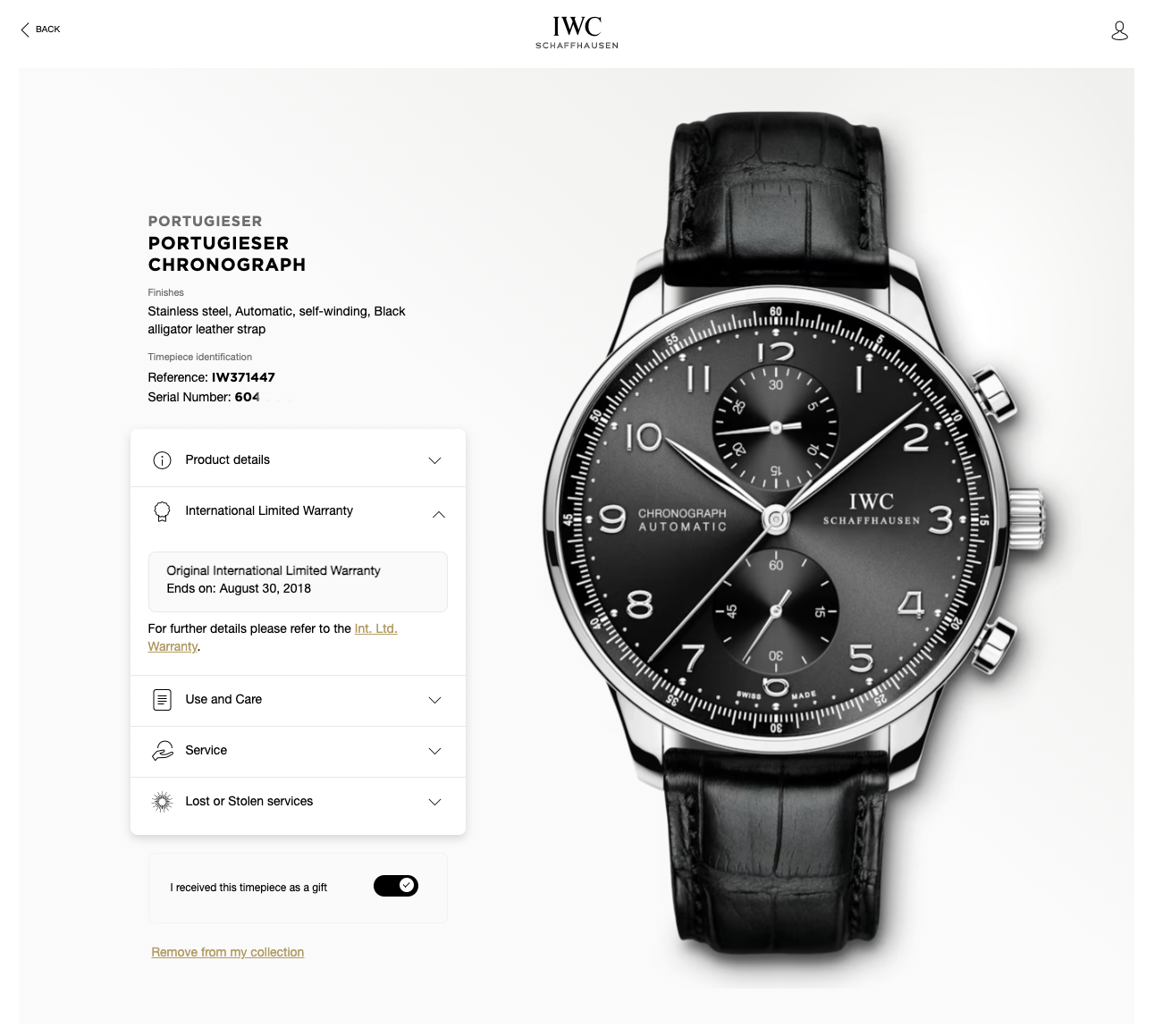This screenshot has height=1036, width=1154.
Task: Open the Service section label
Action: [x=206, y=750]
